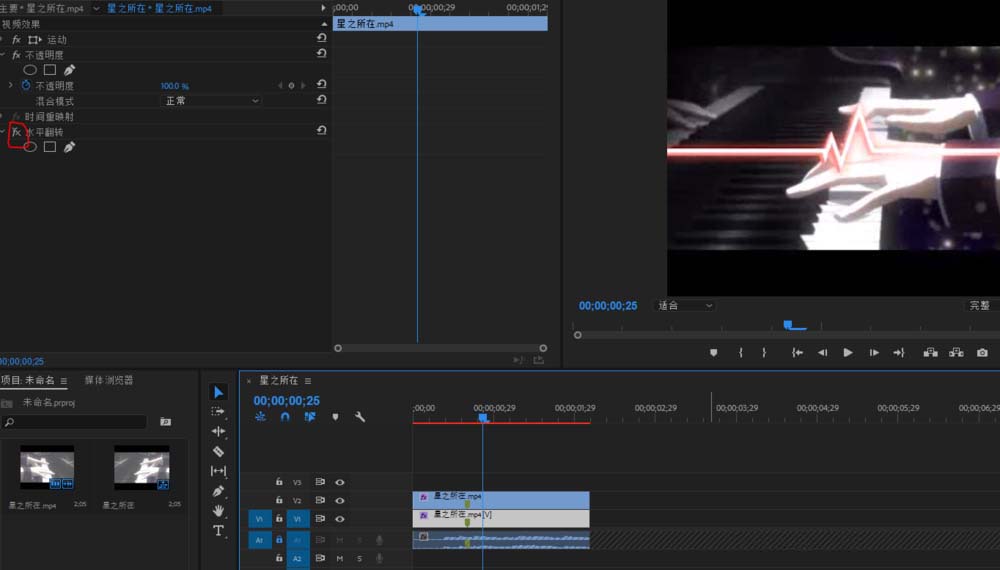1000x570 pixels.
Task: Toggle animation stopwatch for 不透明度
Action: pyautogui.click(x=26, y=85)
